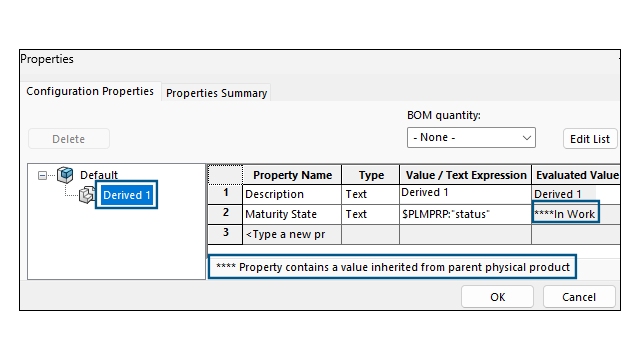The height and width of the screenshot is (360, 640).
Task: Select the Default configuration label
Action: pyautogui.click(x=99, y=175)
